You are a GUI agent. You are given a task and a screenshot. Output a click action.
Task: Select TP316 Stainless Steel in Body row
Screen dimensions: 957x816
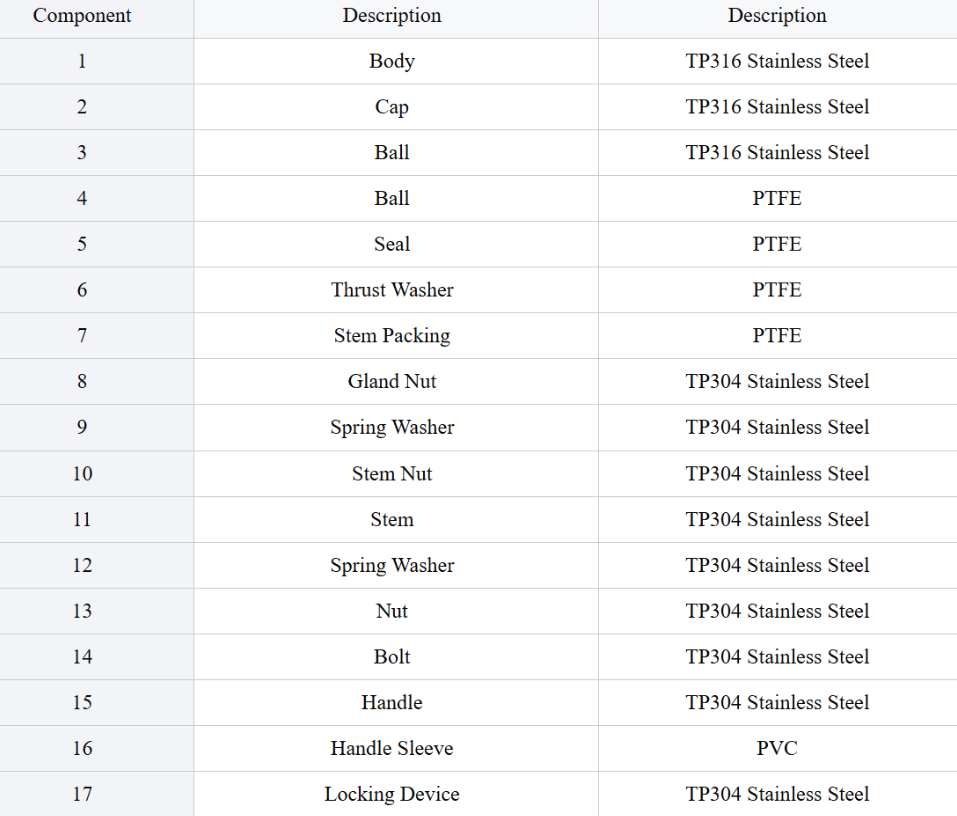click(778, 61)
